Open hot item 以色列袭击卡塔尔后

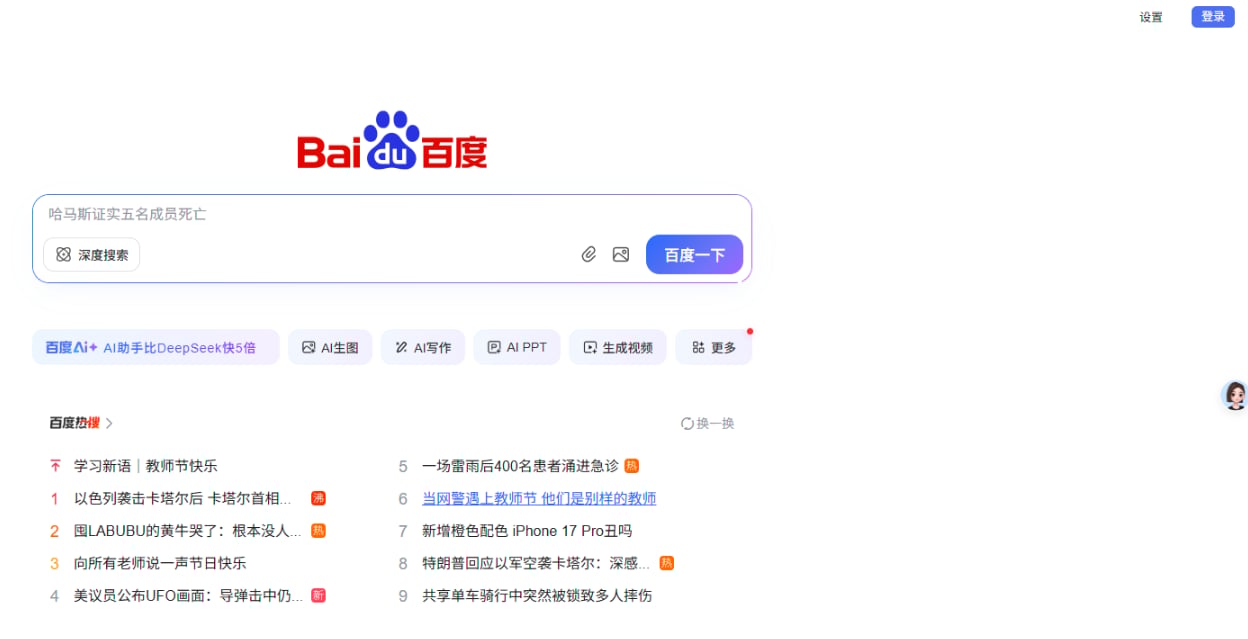point(183,498)
